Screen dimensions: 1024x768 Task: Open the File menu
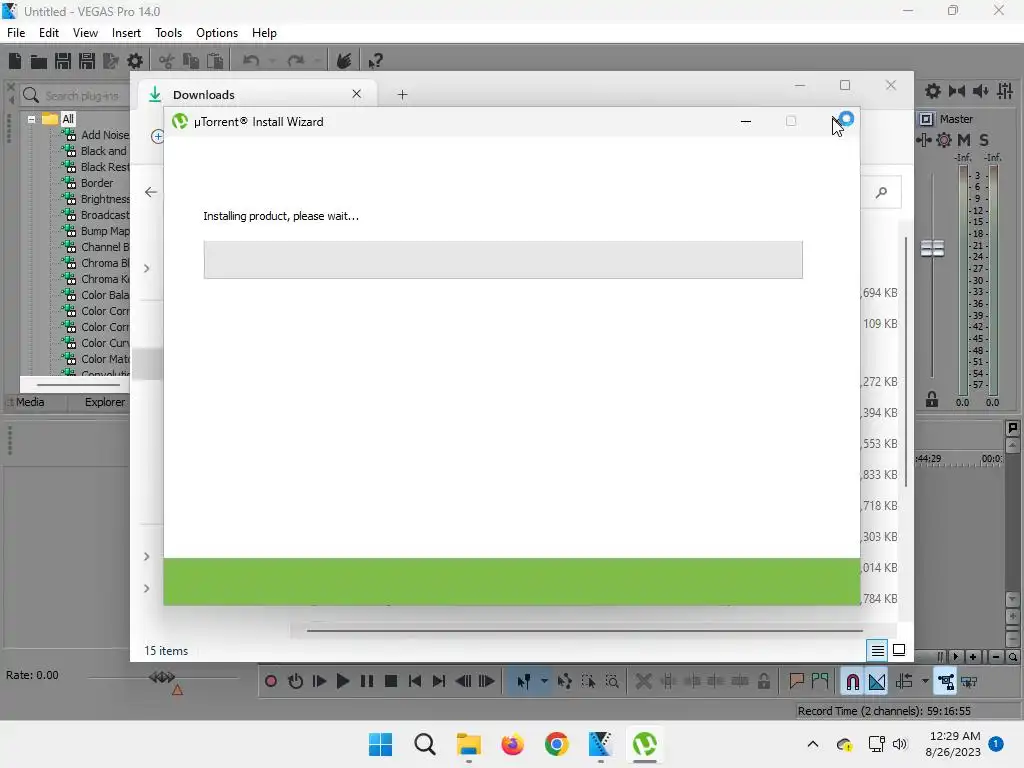coord(16,33)
